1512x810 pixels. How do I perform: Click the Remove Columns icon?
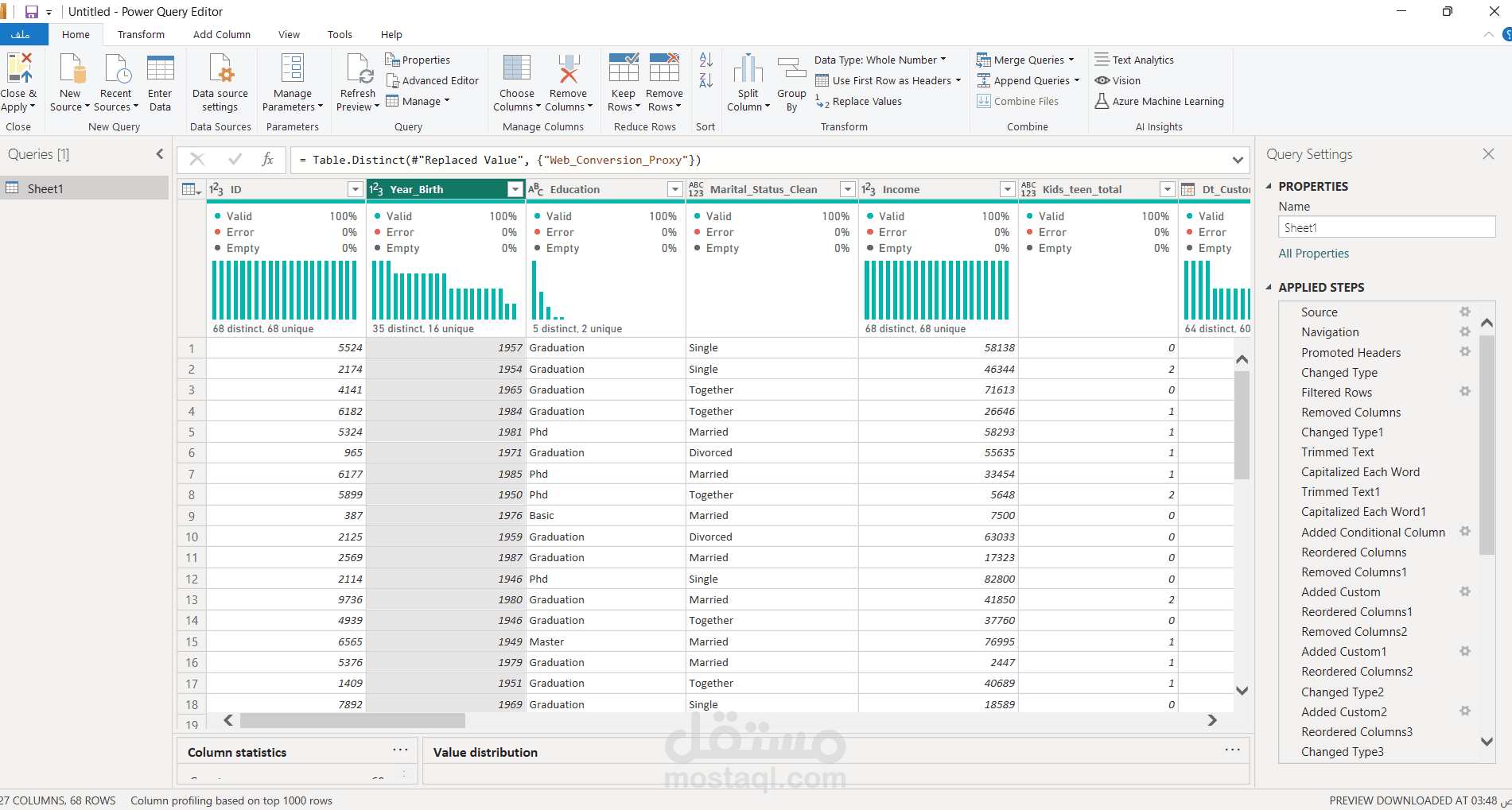[568, 68]
